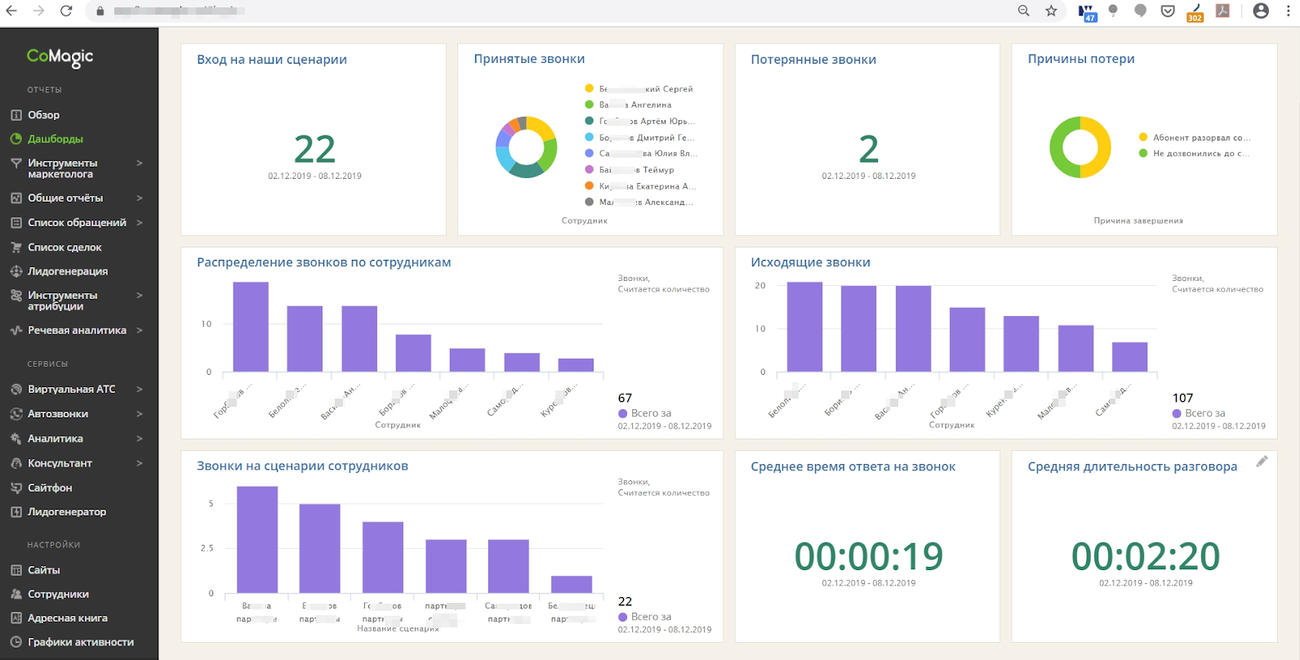Toggle the Не дозвонились legend entry
Viewport: 1300px width, 660px height.
(1194, 153)
